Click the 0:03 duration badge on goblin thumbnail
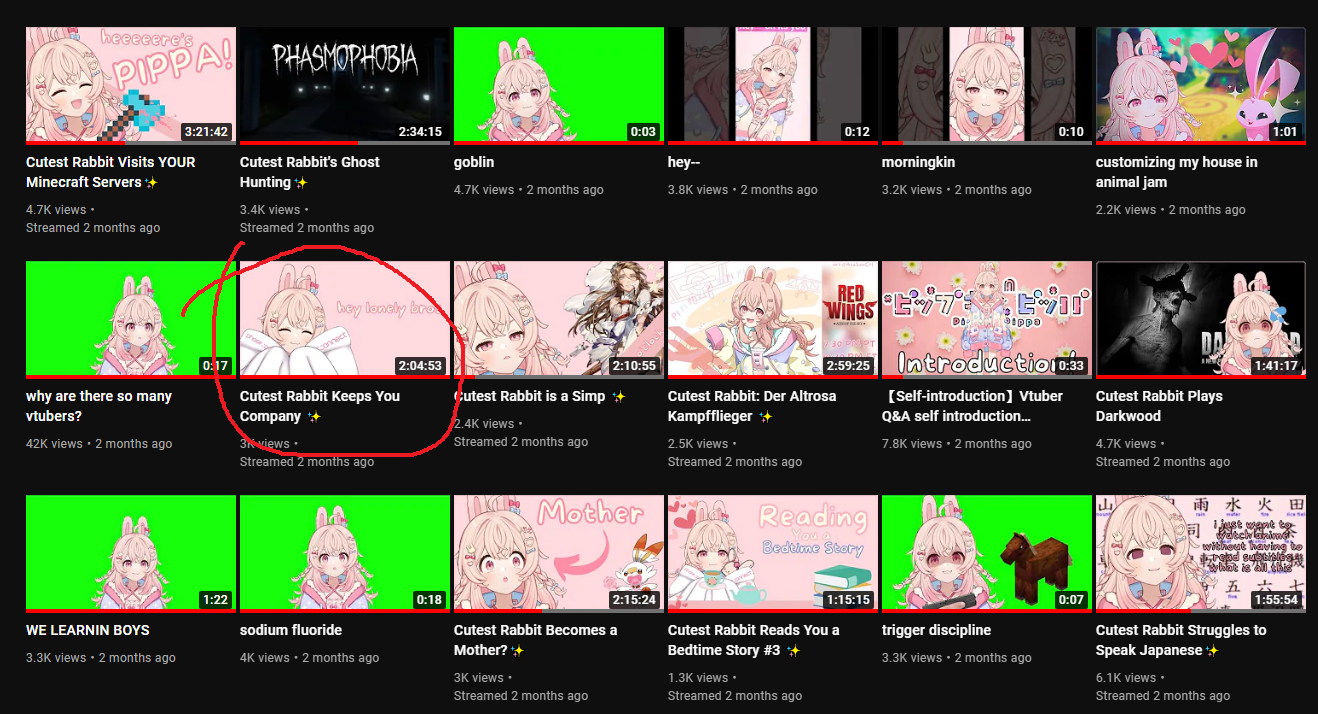1318x714 pixels. [x=643, y=132]
